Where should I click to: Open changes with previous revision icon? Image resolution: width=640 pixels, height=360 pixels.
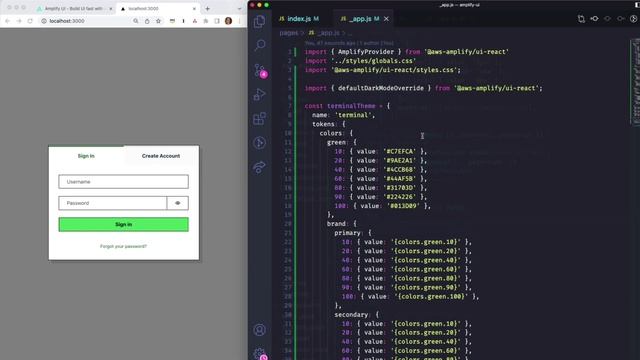coord(594,19)
